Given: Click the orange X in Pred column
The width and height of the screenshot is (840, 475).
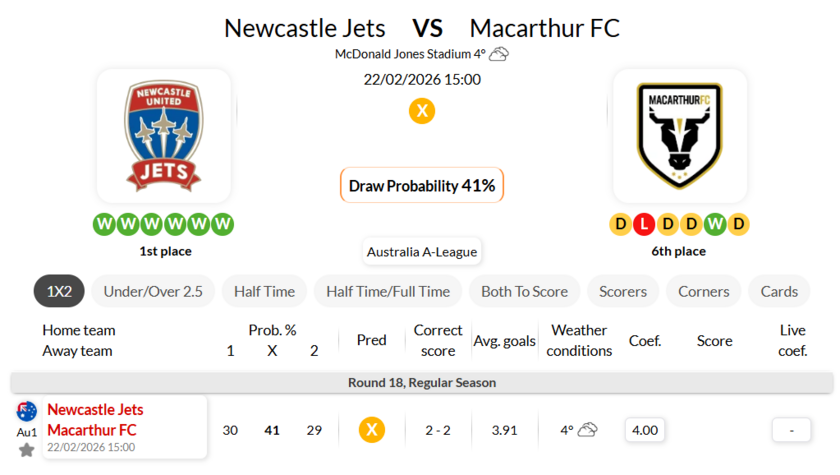Looking at the screenshot, I should 371,430.
